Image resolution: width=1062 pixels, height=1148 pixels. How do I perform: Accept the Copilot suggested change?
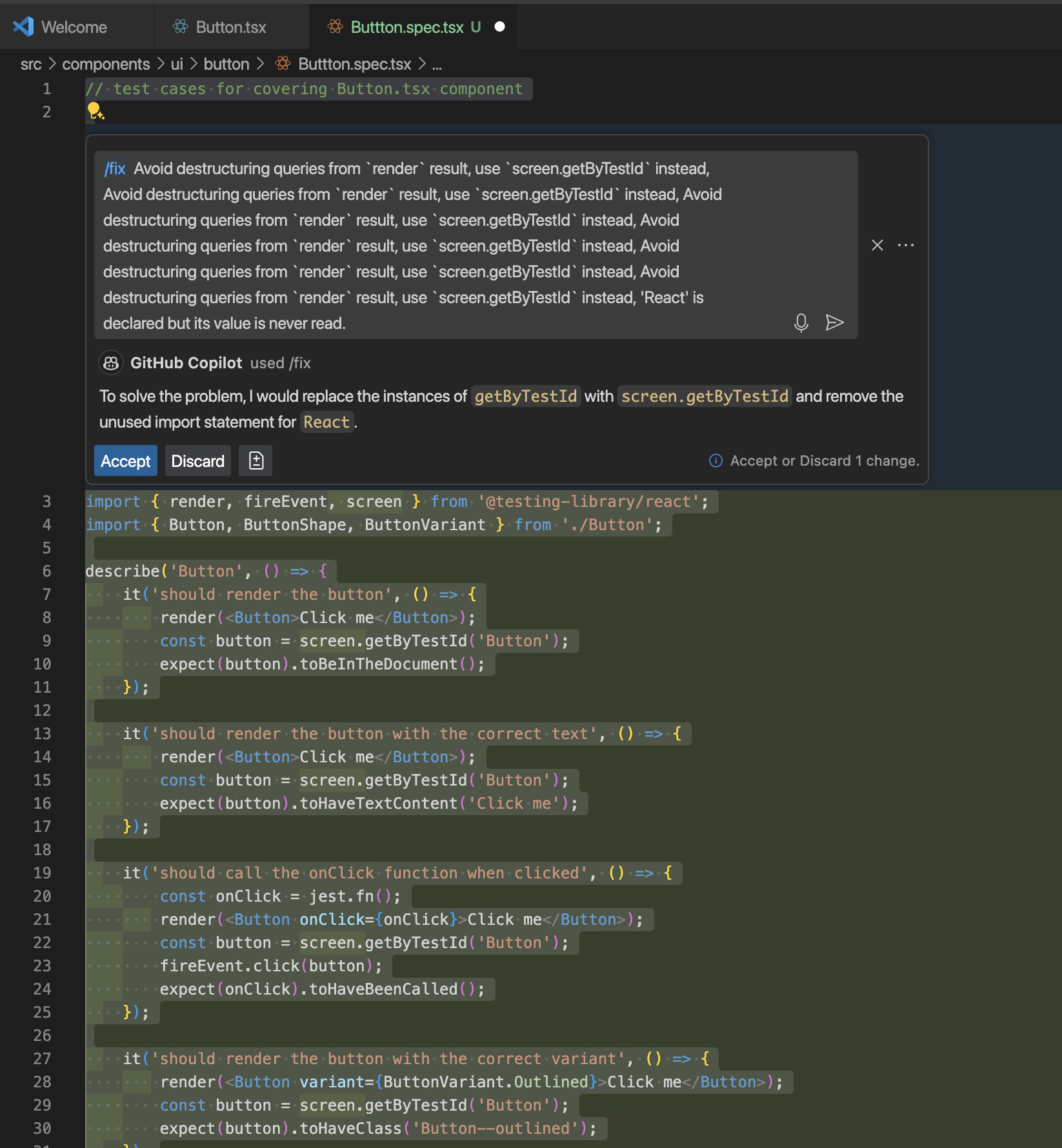tap(125, 460)
